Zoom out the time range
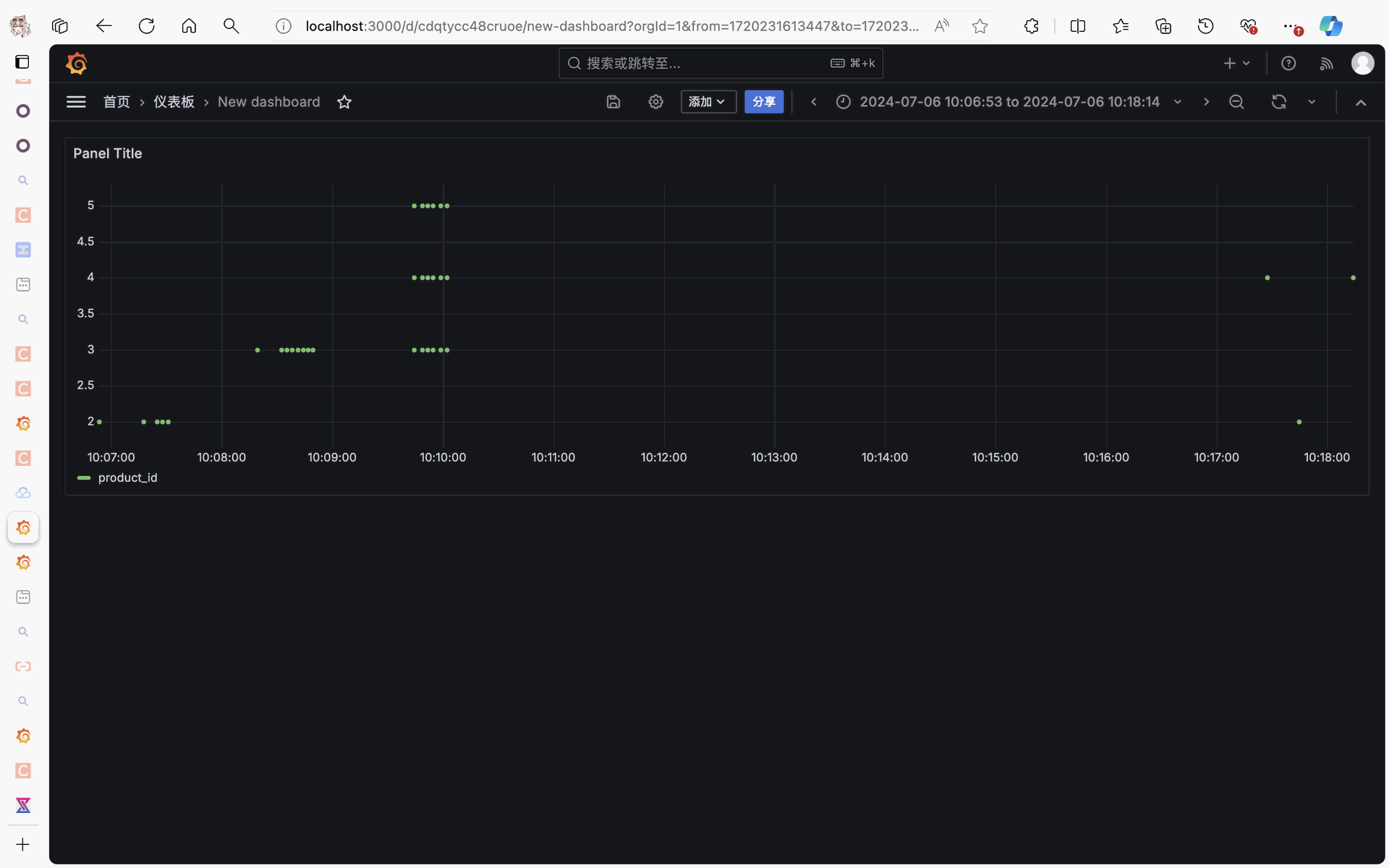 [x=1236, y=102]
